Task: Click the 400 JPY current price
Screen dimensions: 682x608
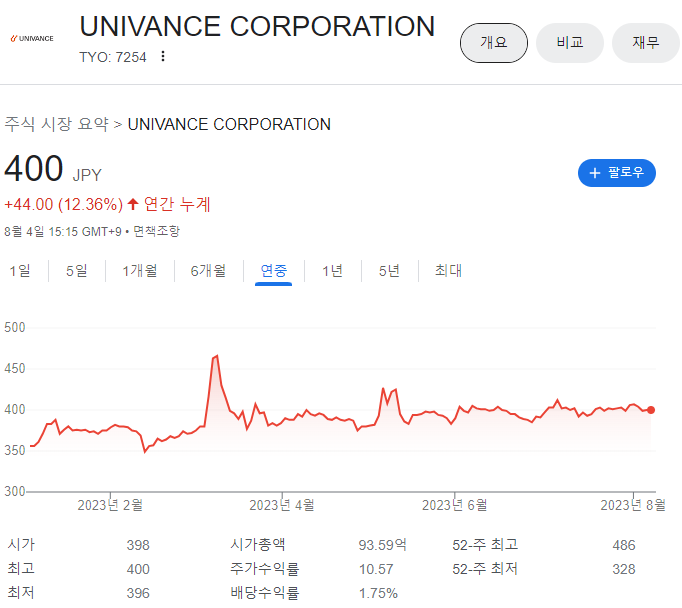Action: [53, 169]
